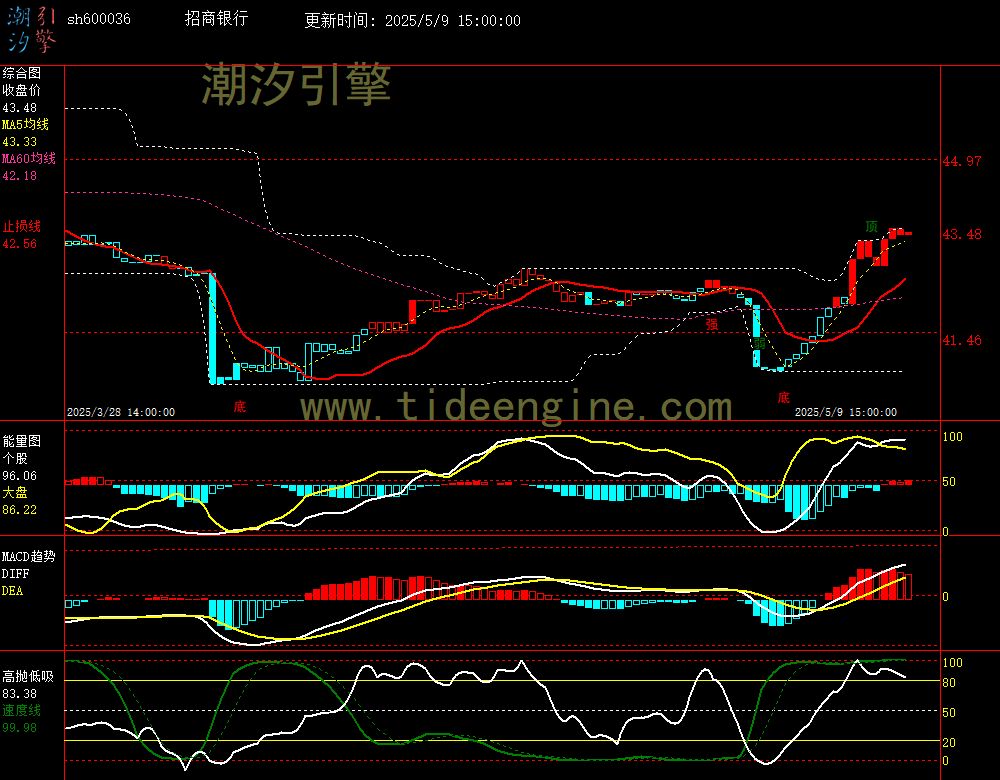Select the stock code sh600036
Image resolution: width=1000 pixels, height=780 pixels.
(x=99, y=19)
